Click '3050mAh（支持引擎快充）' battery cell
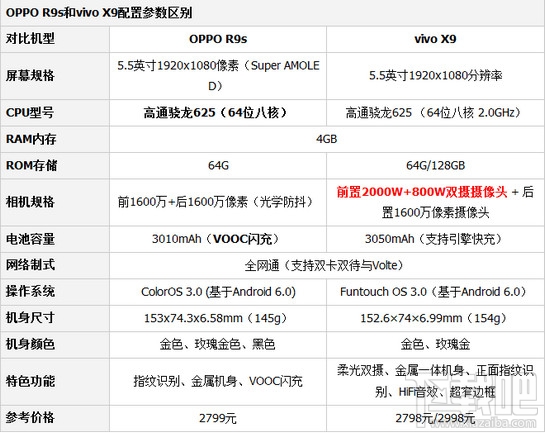 (434, 239)
